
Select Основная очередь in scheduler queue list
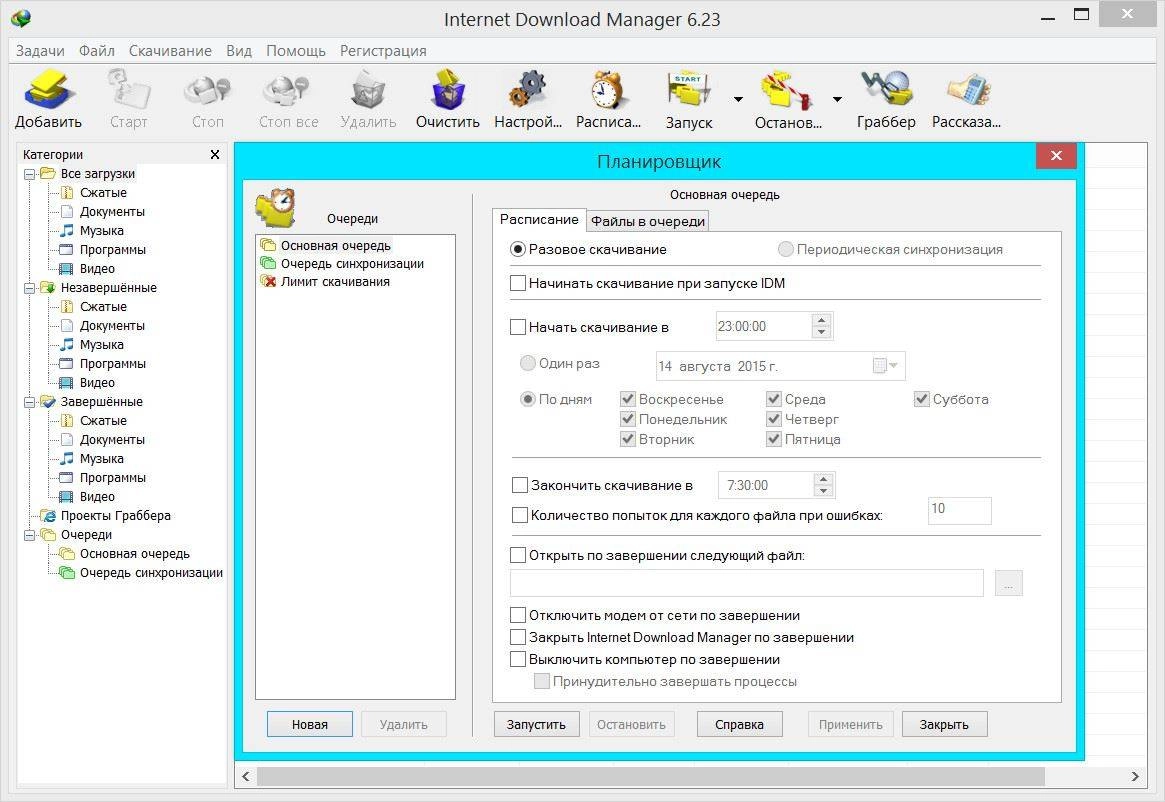tap(335, 245)
